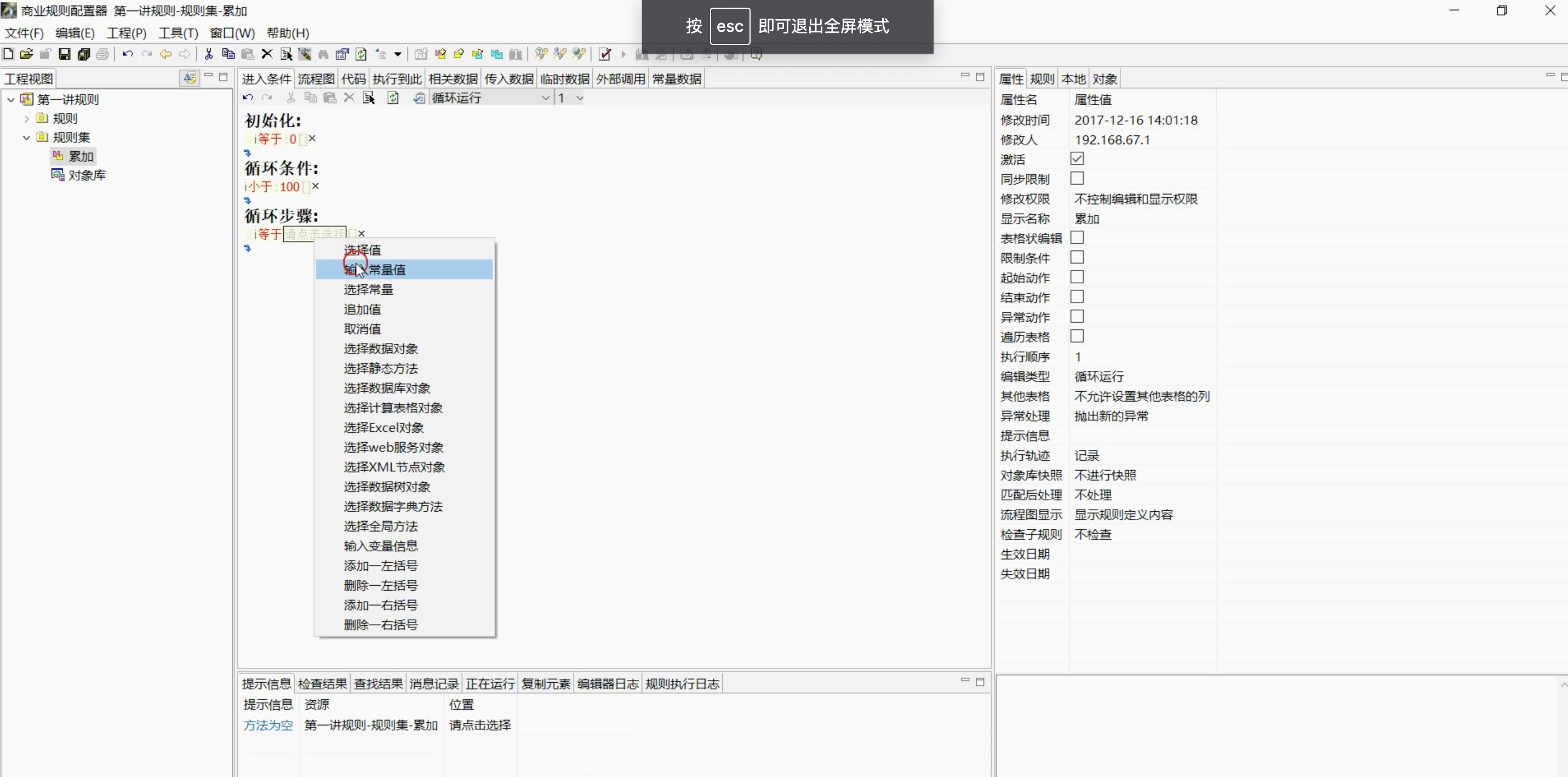Open the 检查结果 bottom tab
Image resolution: width=1568 pixels, height=777 pixels.
[322, 684]
